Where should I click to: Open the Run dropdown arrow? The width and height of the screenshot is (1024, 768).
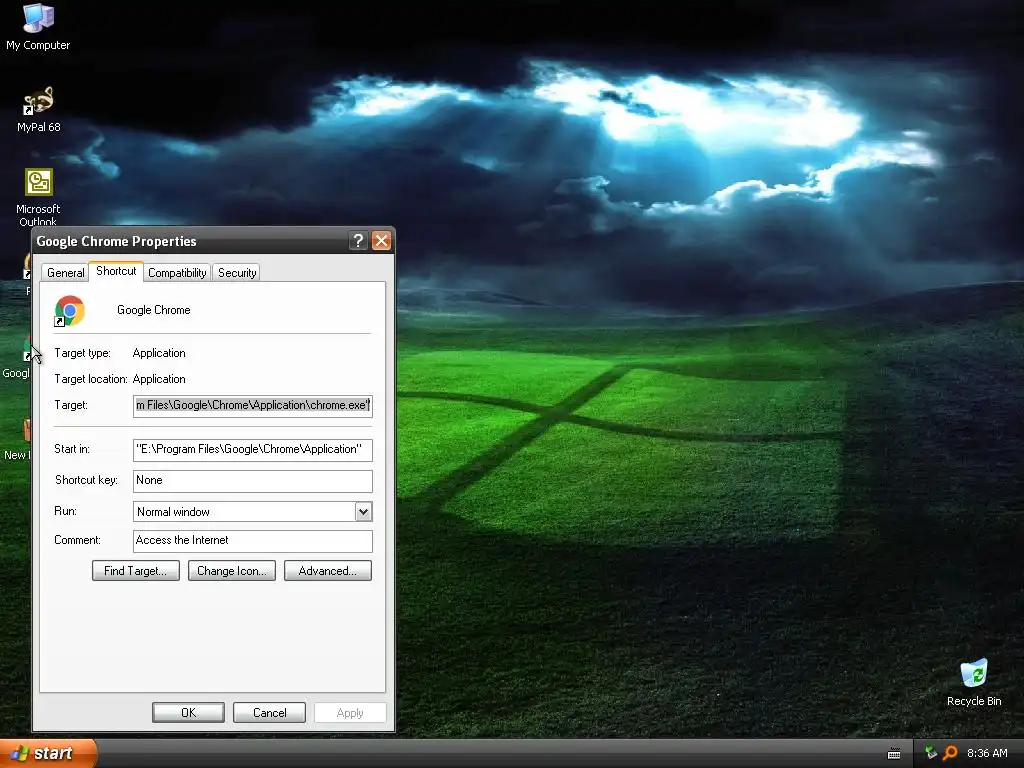tap(364, 511)
